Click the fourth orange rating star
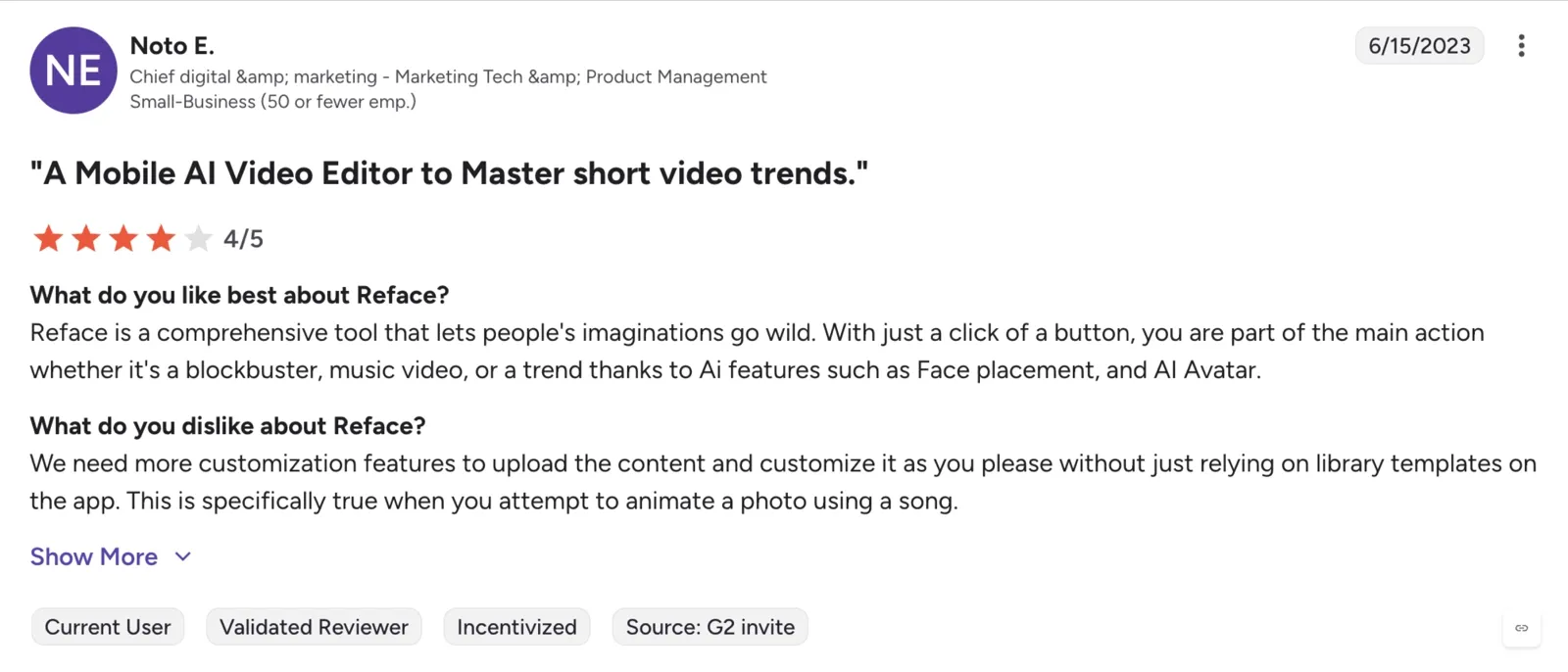Screen dimensions: 1568x672 [x=161, y=238]
